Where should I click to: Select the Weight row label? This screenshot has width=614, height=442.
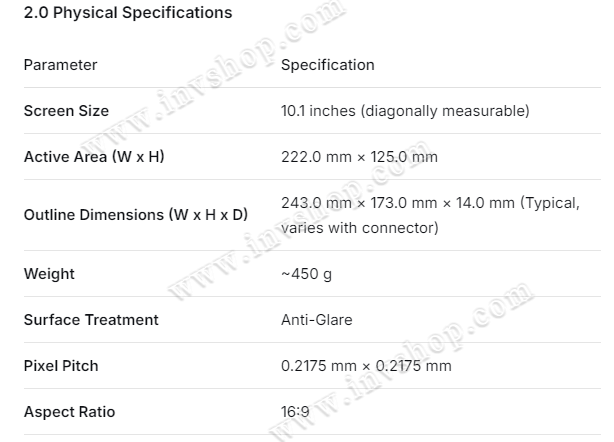(49, 274)
